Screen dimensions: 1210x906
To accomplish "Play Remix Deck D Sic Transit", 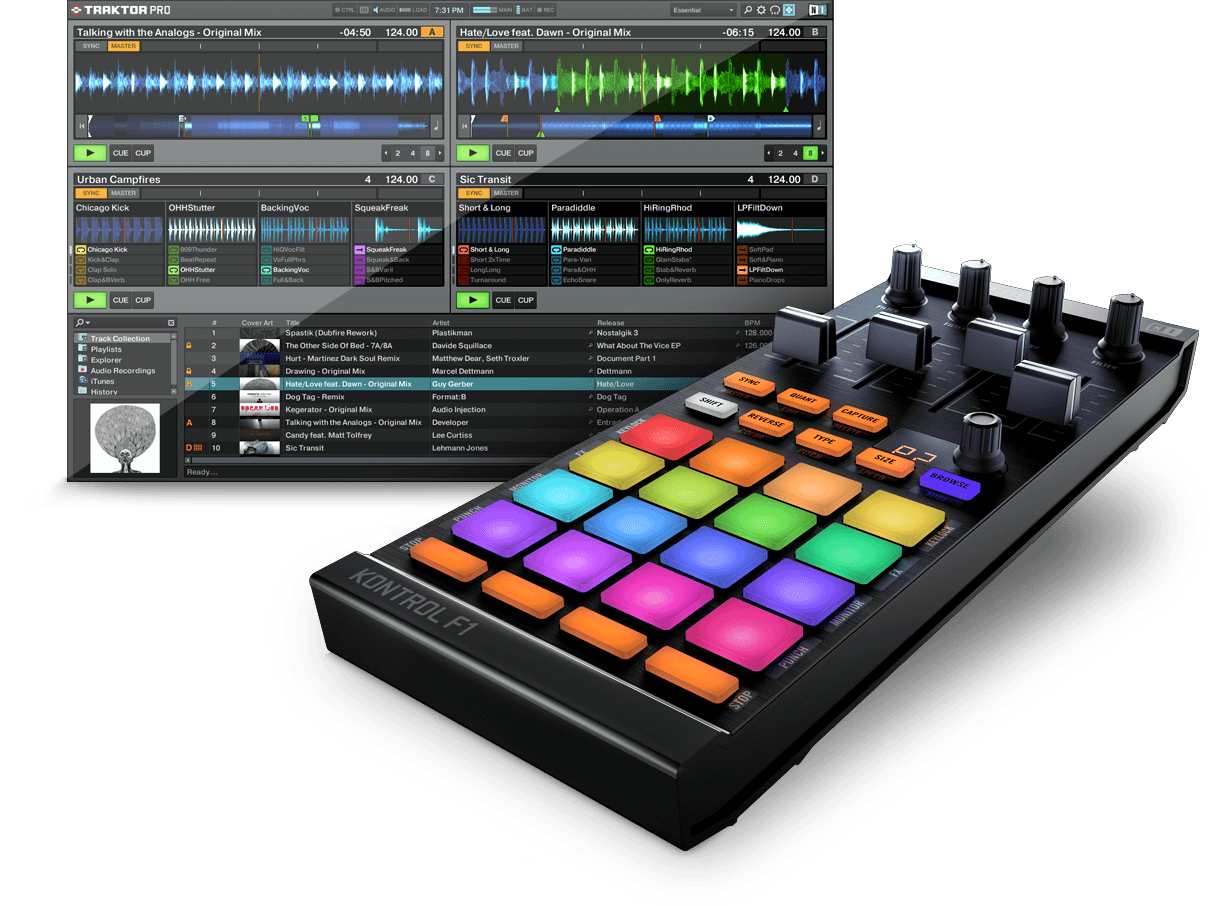I will 473,300.
